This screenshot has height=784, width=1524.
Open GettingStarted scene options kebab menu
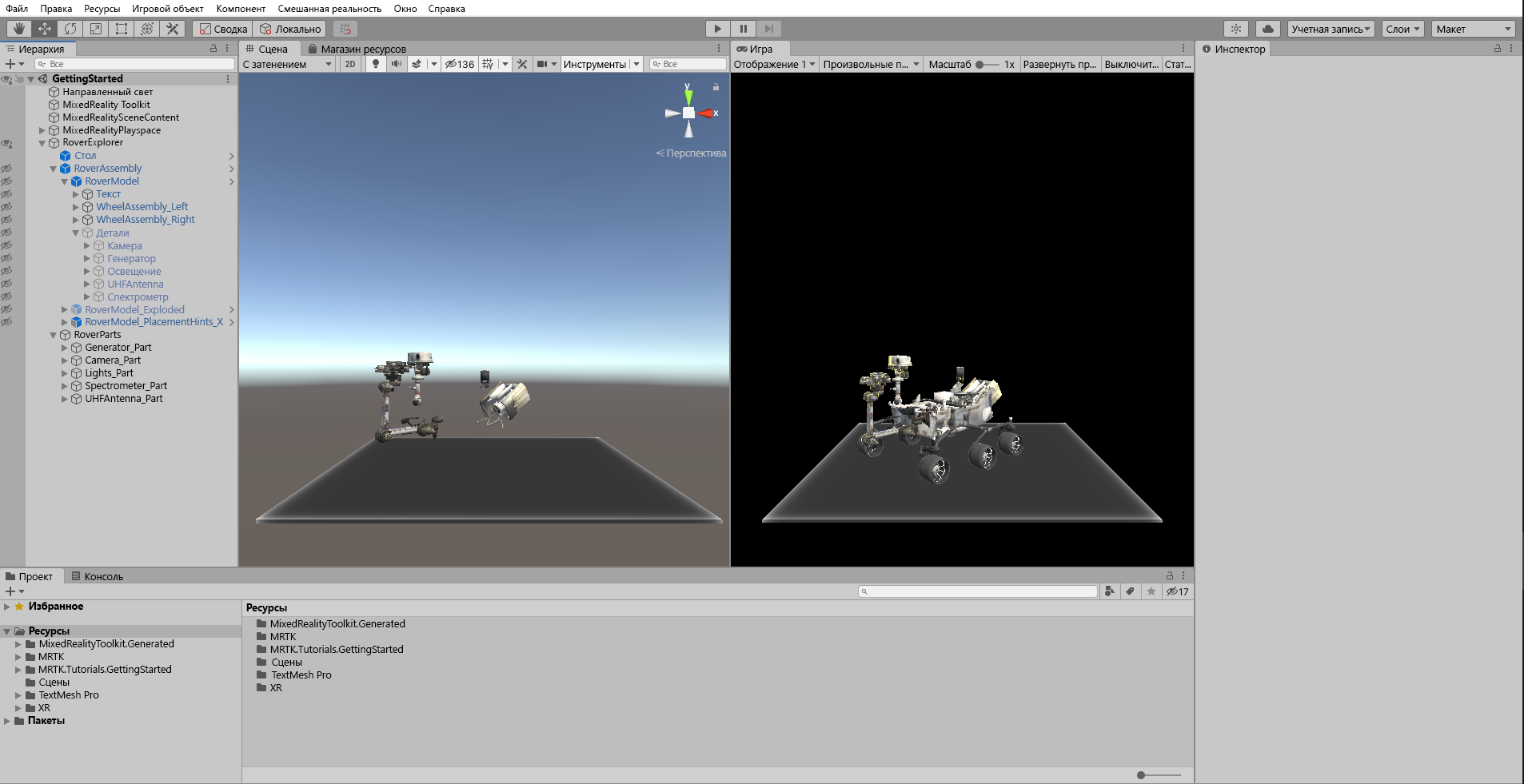click(x=228, y=79)
